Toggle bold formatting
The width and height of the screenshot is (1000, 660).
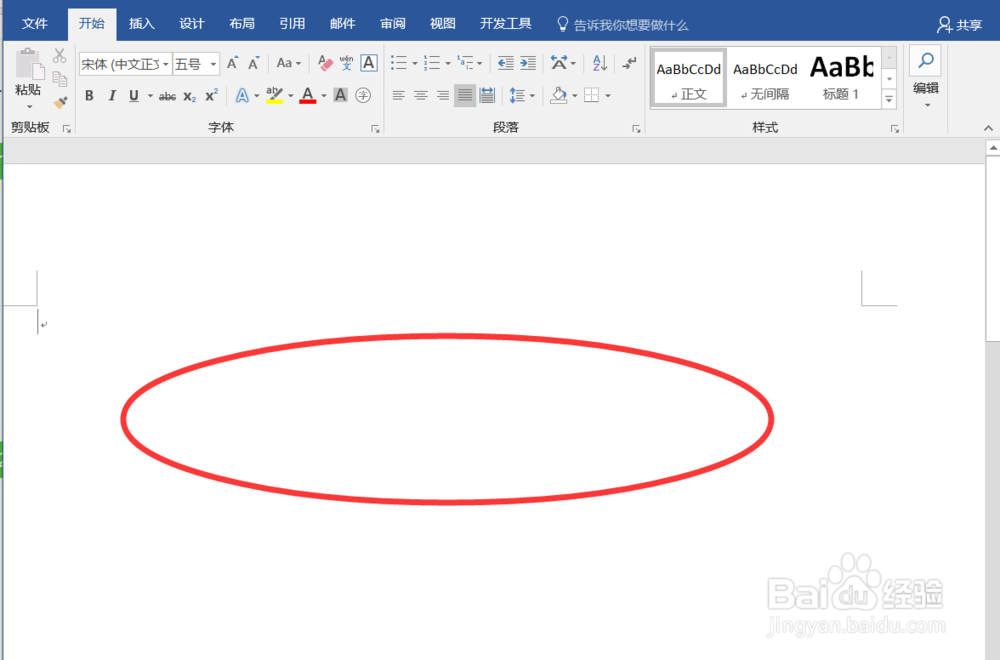coord(89,95)
